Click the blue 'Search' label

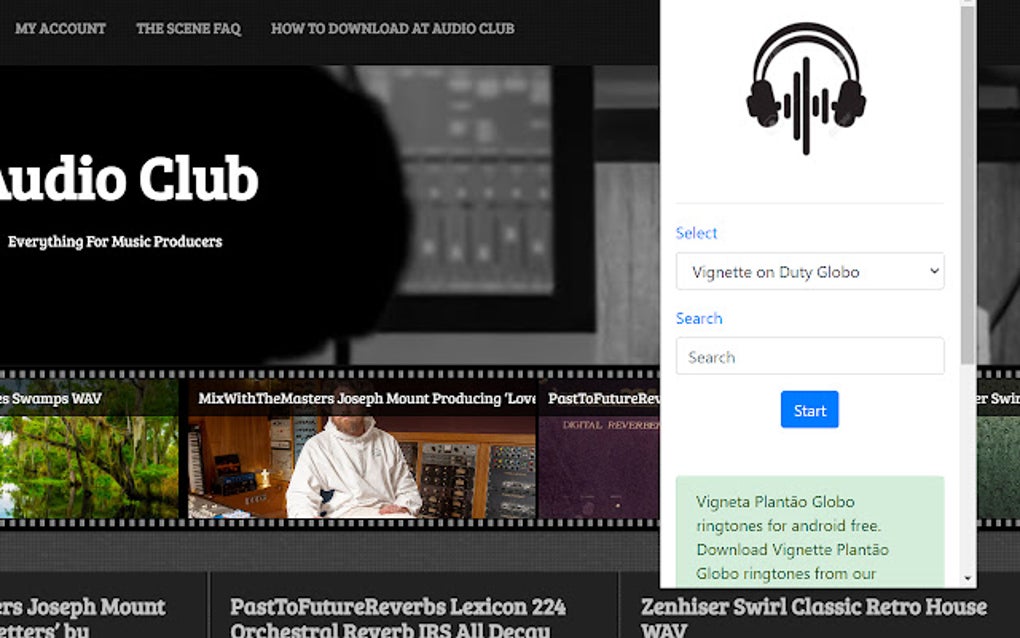pyautogui.click(x=699, y=318)
